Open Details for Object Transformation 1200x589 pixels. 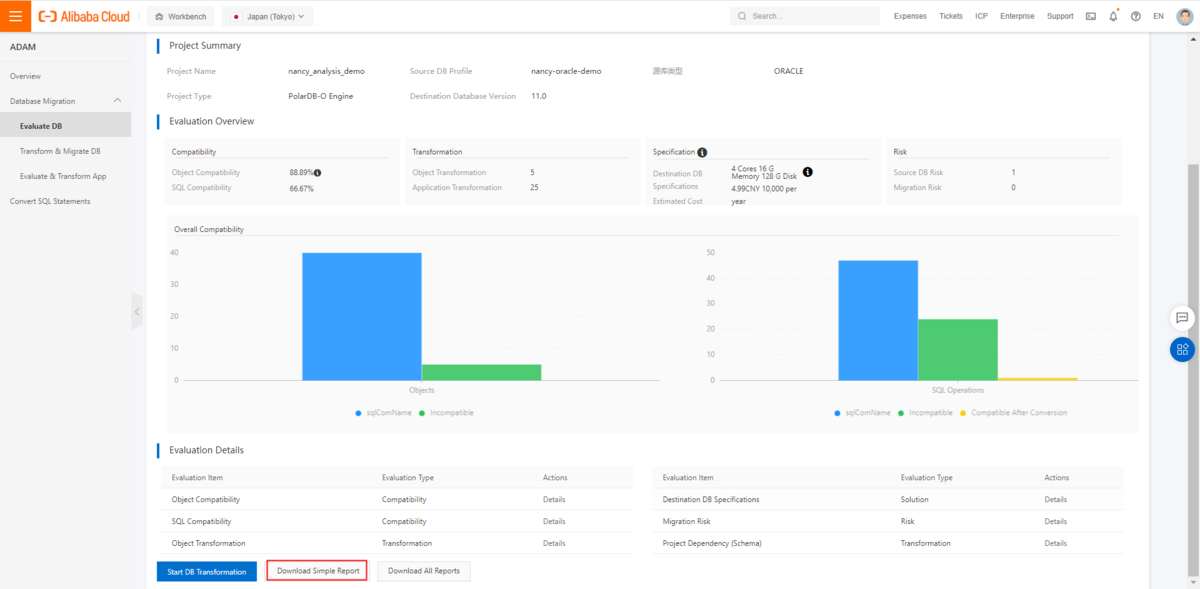pyautogui.click(x=554, y=543)
